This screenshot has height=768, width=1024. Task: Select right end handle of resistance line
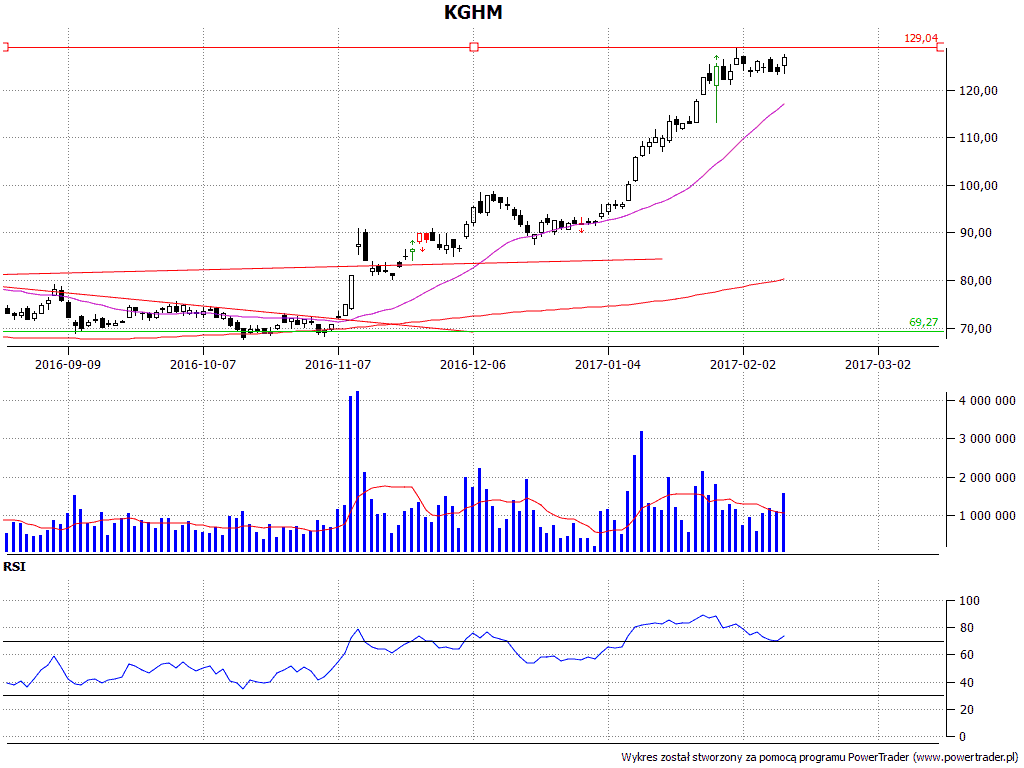click(x=940, y=47)
